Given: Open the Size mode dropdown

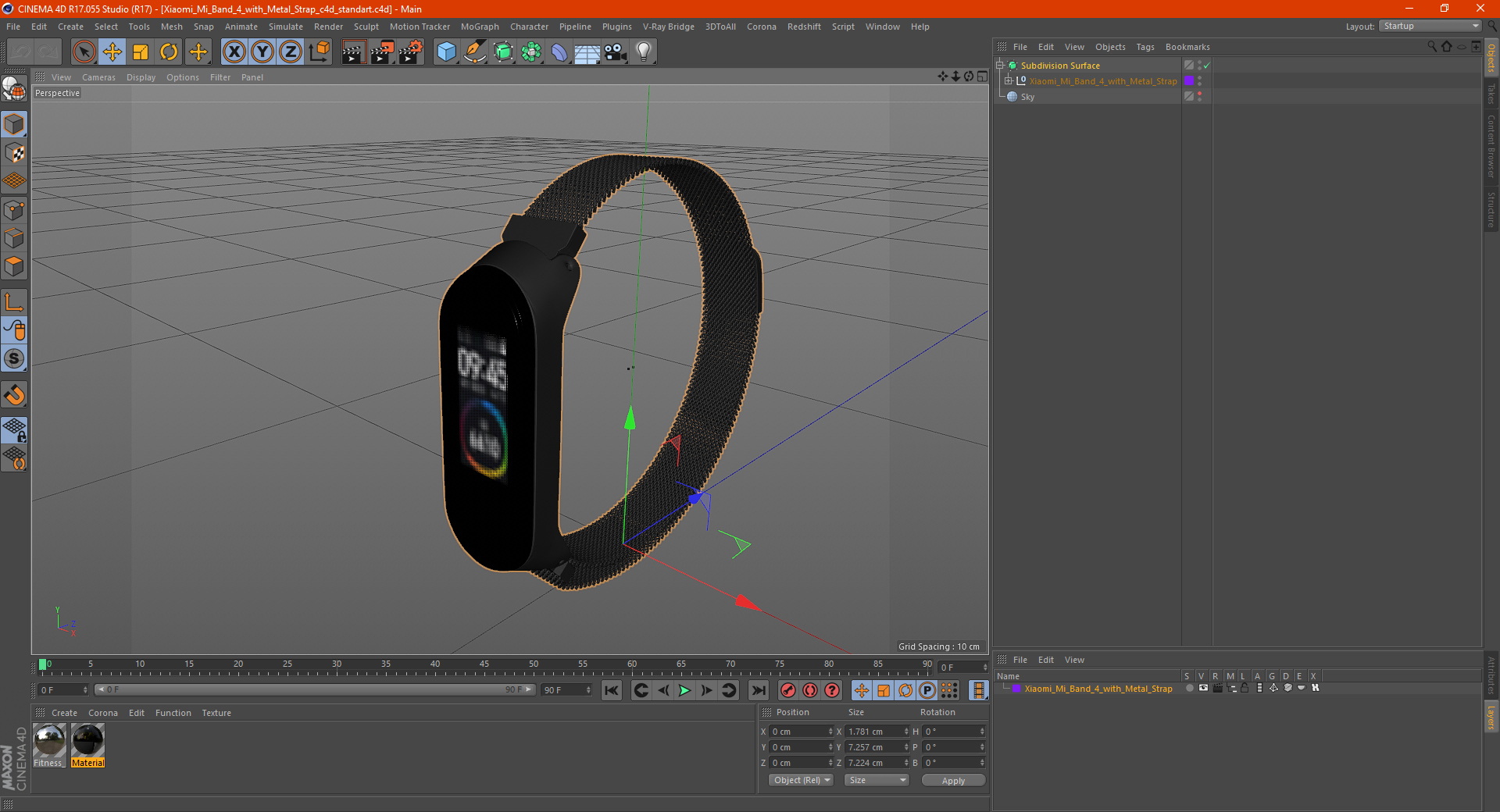Looking at the screenshot, I should point(877,780).
